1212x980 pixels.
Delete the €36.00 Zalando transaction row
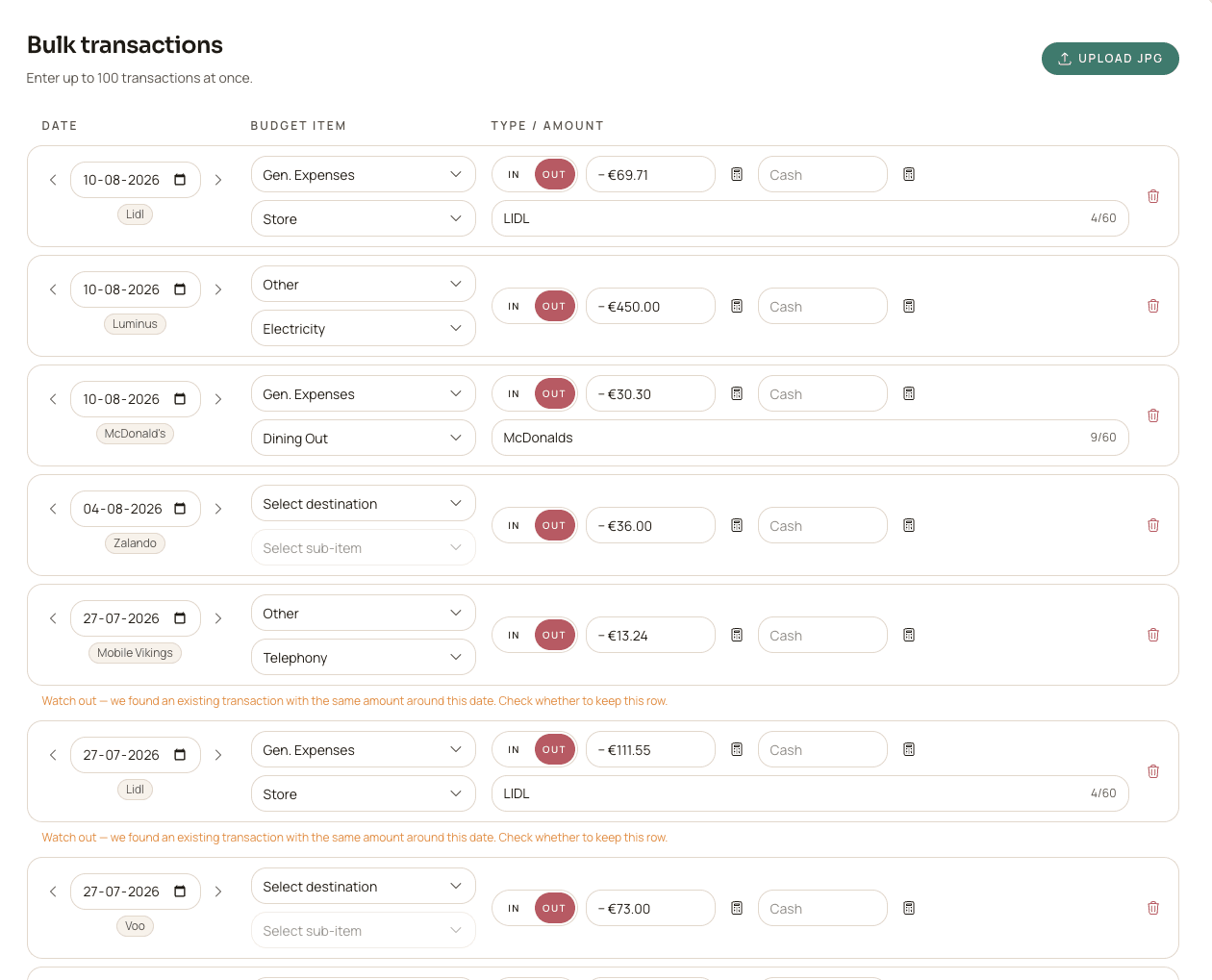pyautogui.click(x=1153, y=525)
